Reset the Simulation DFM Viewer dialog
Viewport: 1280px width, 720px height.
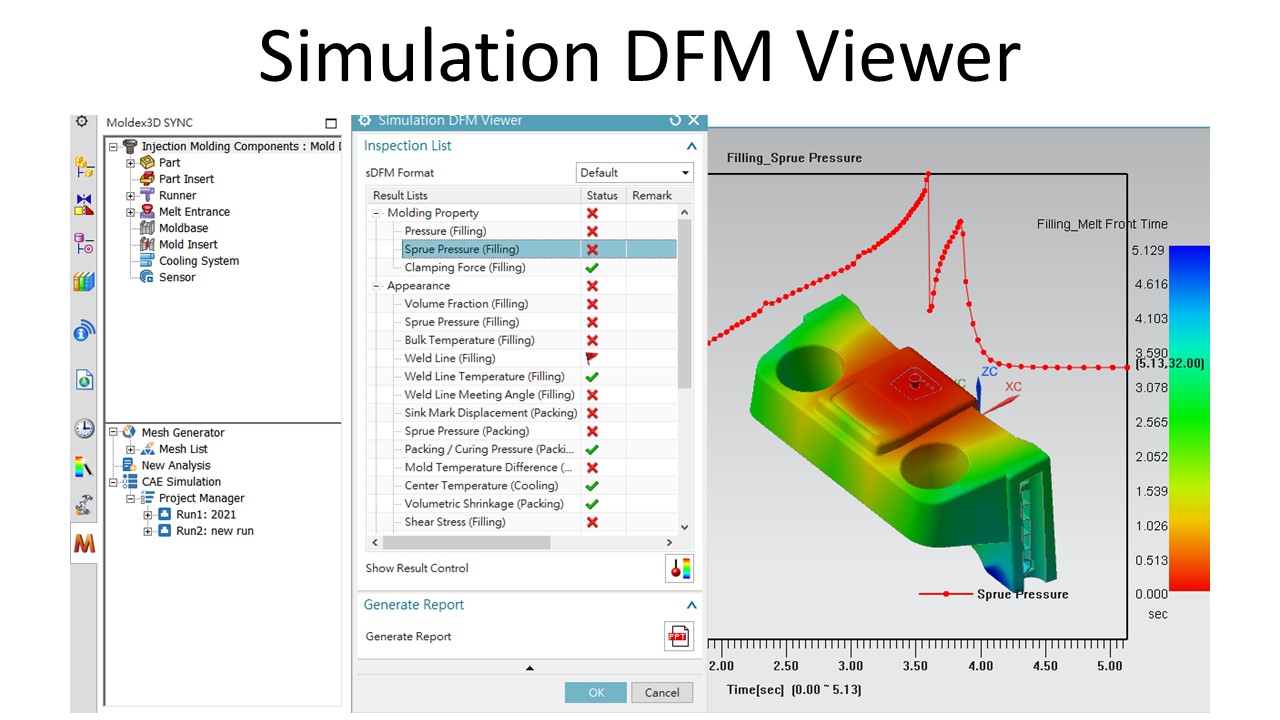point(675,120)
